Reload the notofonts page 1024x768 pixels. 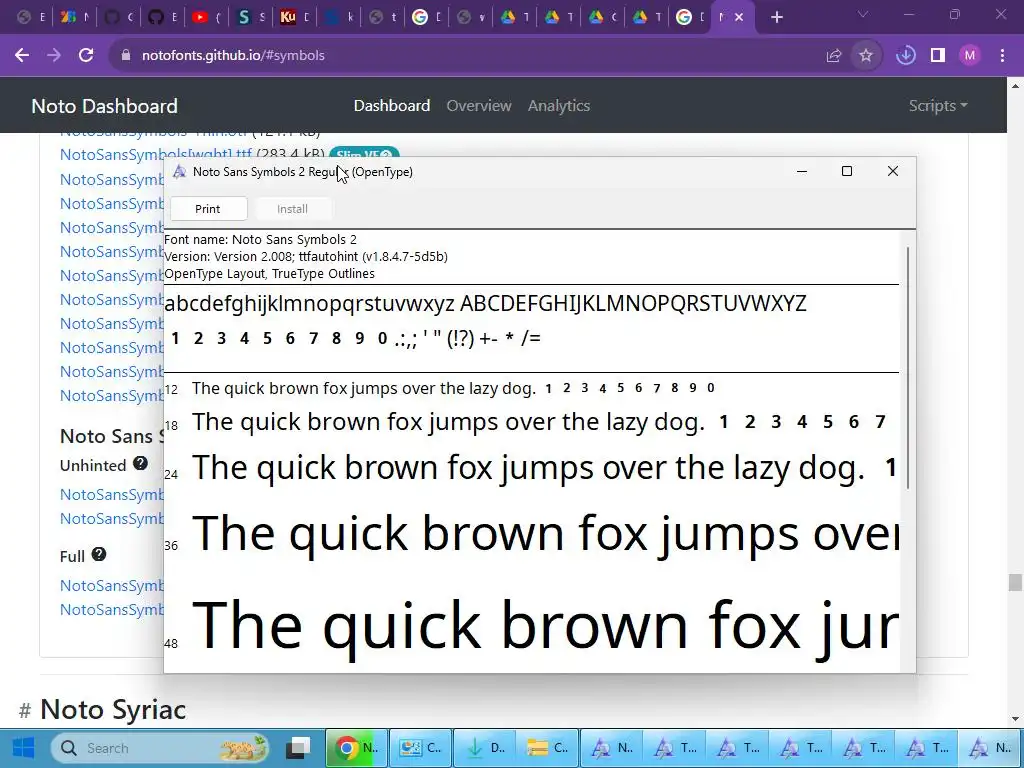86,56
